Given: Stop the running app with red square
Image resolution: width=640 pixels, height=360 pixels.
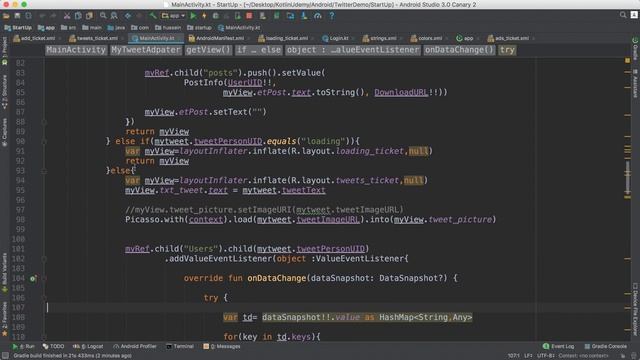Looking at the screenshot, I should [x=249, y=16].
